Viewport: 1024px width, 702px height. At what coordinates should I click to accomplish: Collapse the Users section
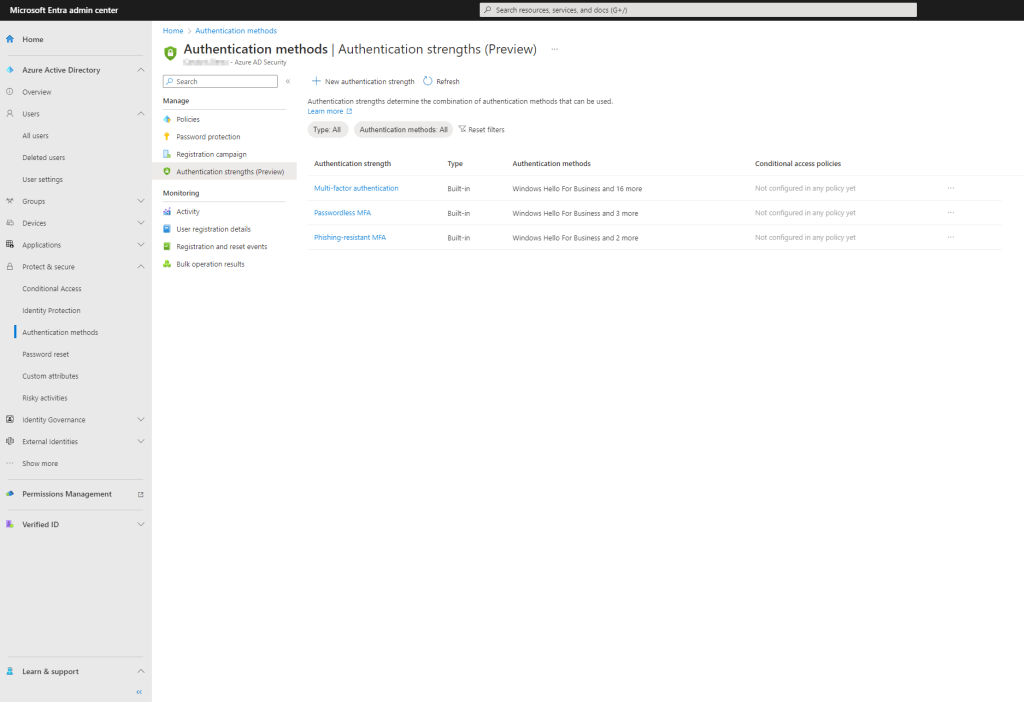click(141, 113)
